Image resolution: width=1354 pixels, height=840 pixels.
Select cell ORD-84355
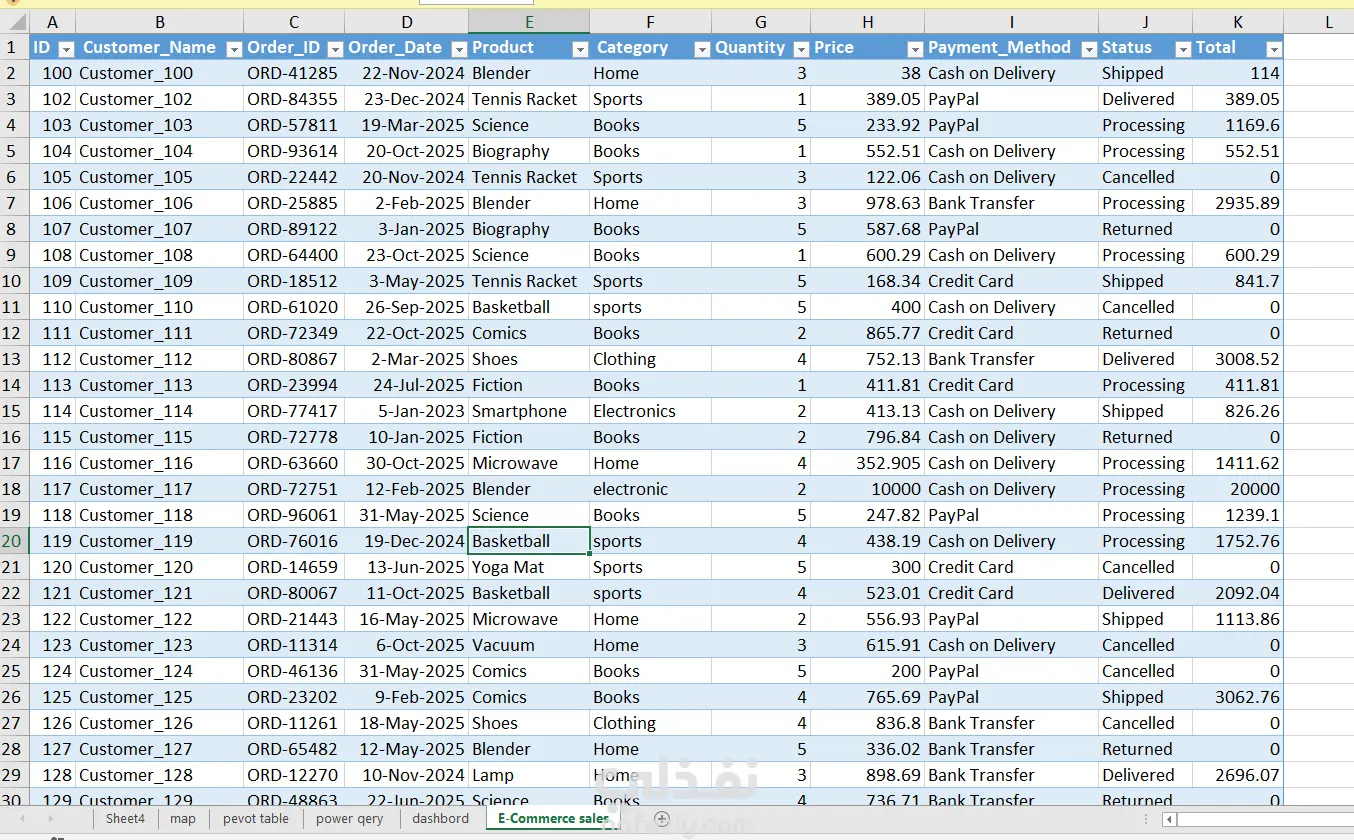pyautogui.click(x=293, y=99)
